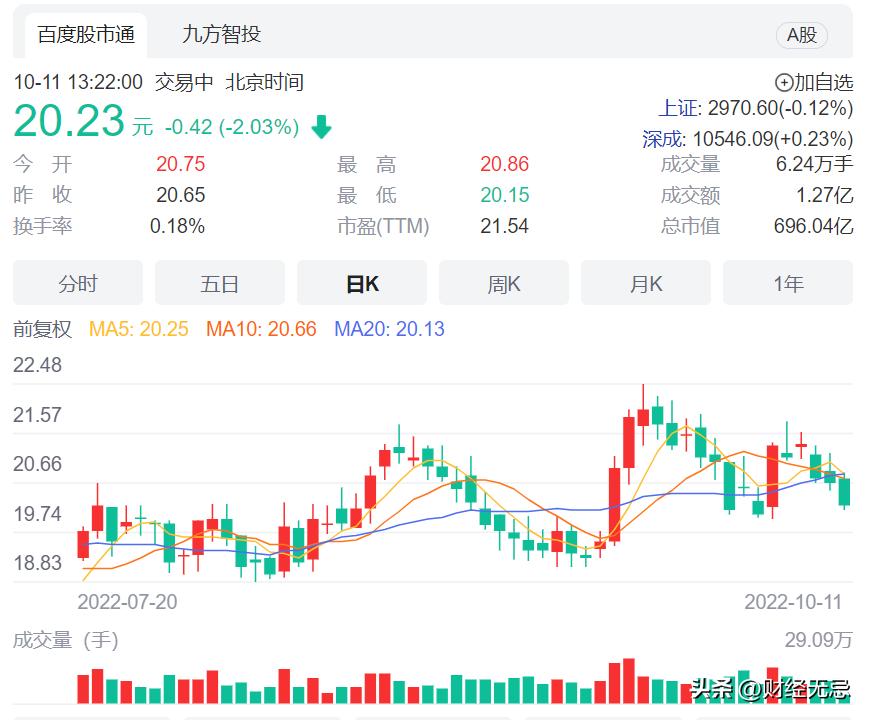Click the A股 market badge
The width and height of the screenshot is (871, 720).
coord(803,34)
